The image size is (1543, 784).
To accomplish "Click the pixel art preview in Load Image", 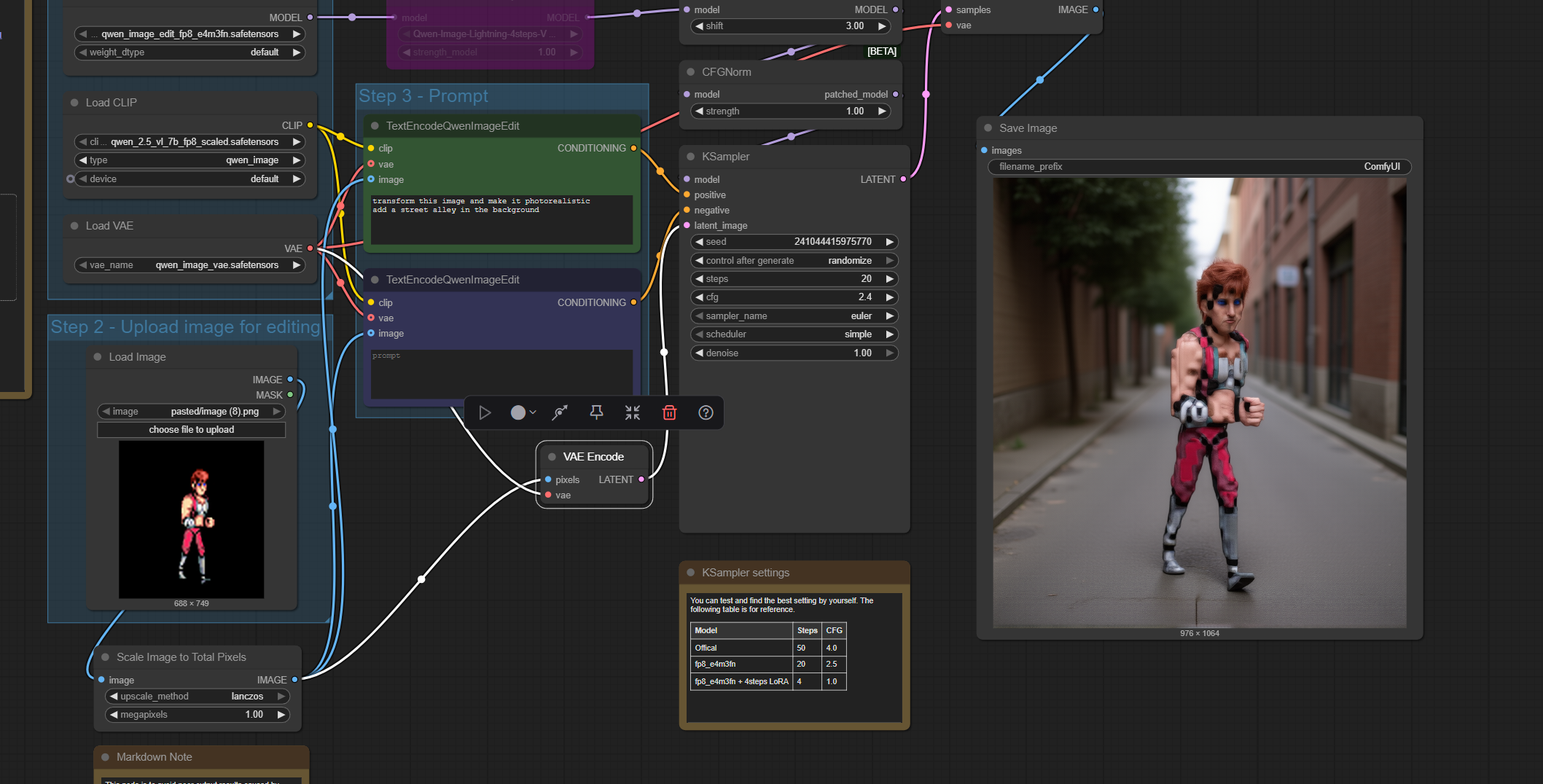I will click(192, 520).
